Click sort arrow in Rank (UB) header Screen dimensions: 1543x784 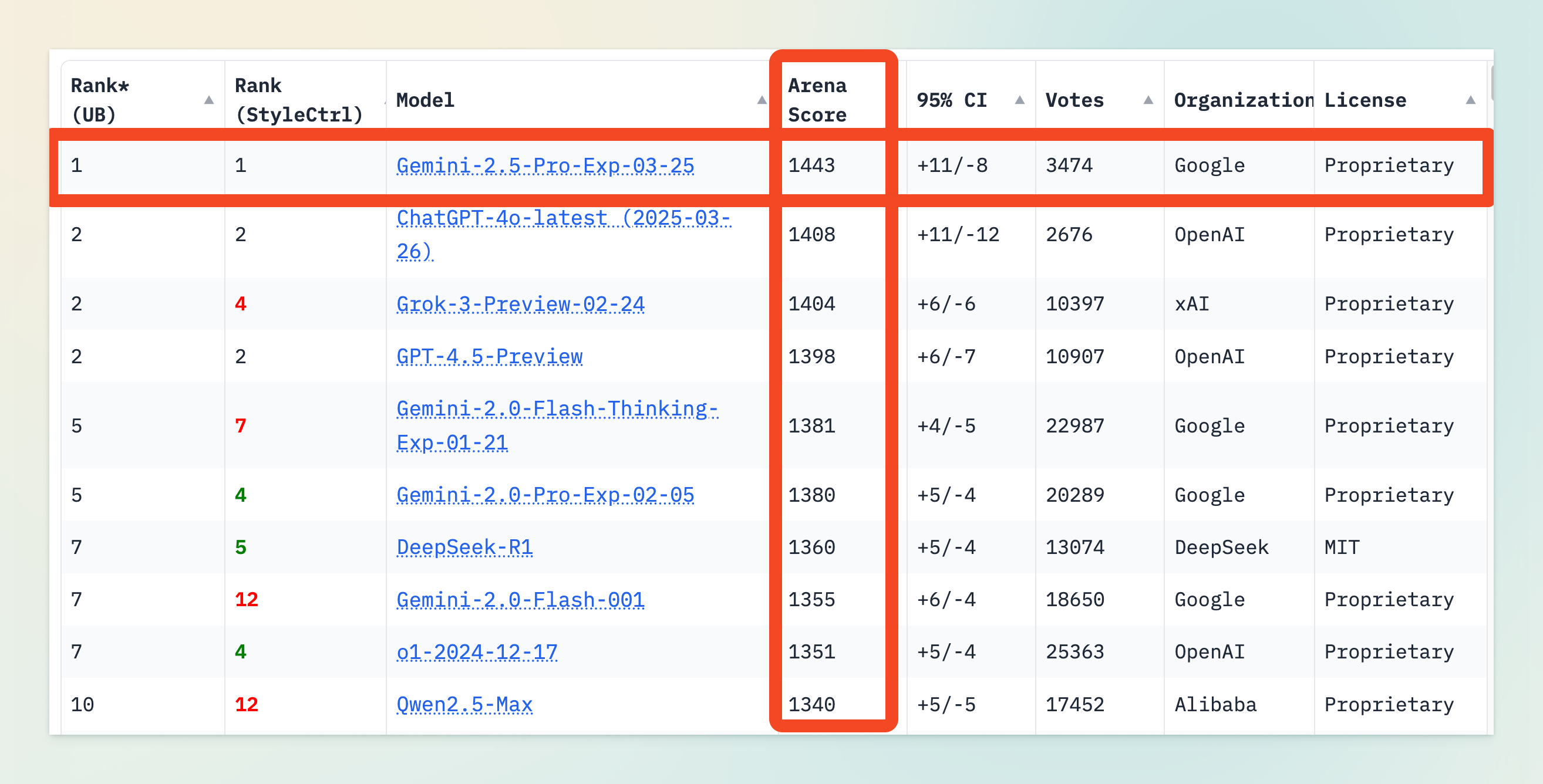pos(208,100)
